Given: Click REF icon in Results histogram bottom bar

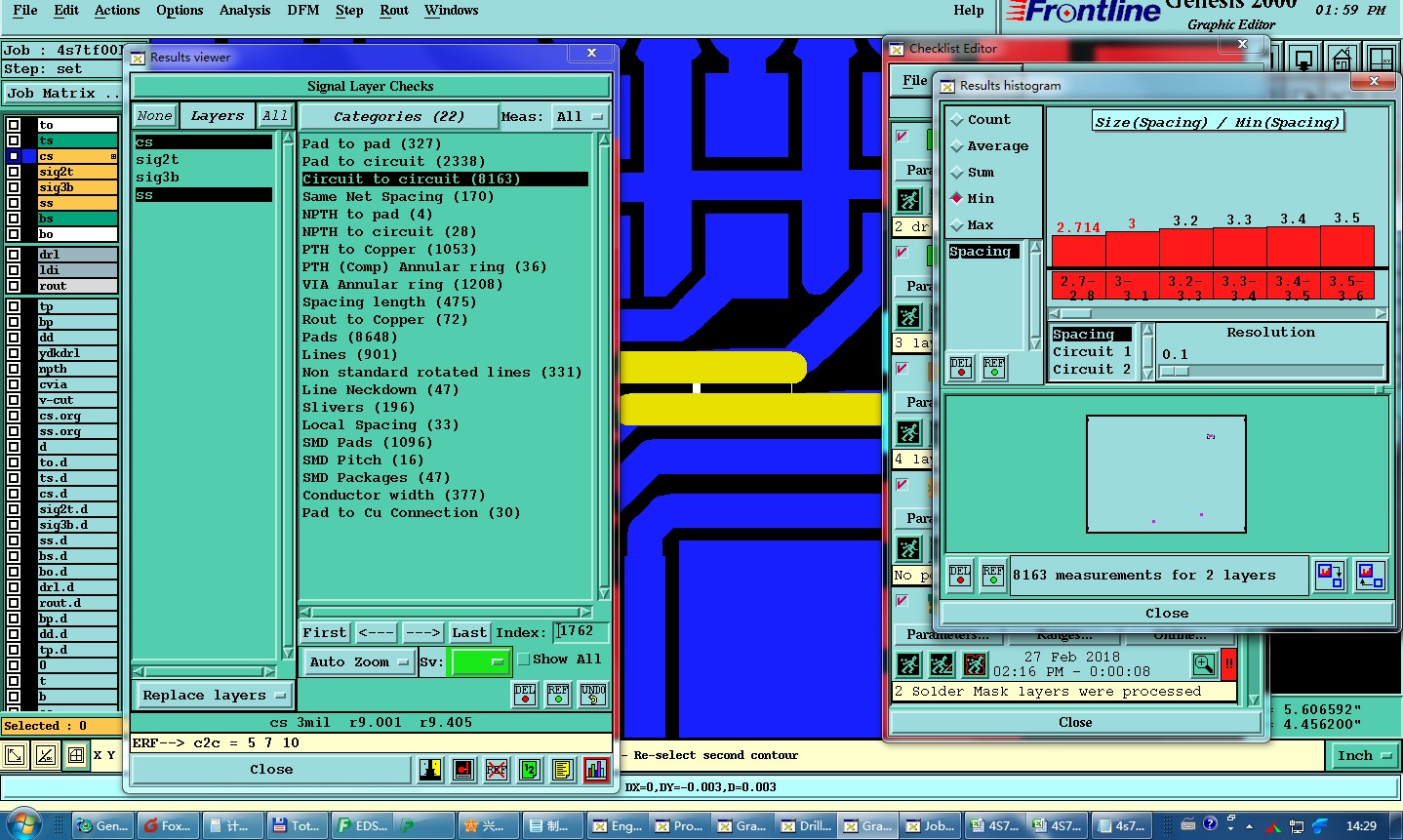Looking at the screenshot, I should pos(993,576).
